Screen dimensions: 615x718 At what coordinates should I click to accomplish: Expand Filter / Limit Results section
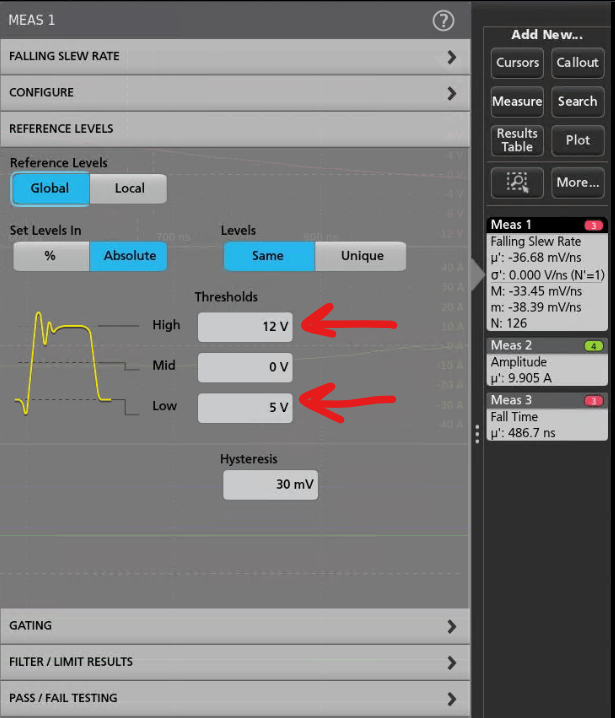pos(235,662)
